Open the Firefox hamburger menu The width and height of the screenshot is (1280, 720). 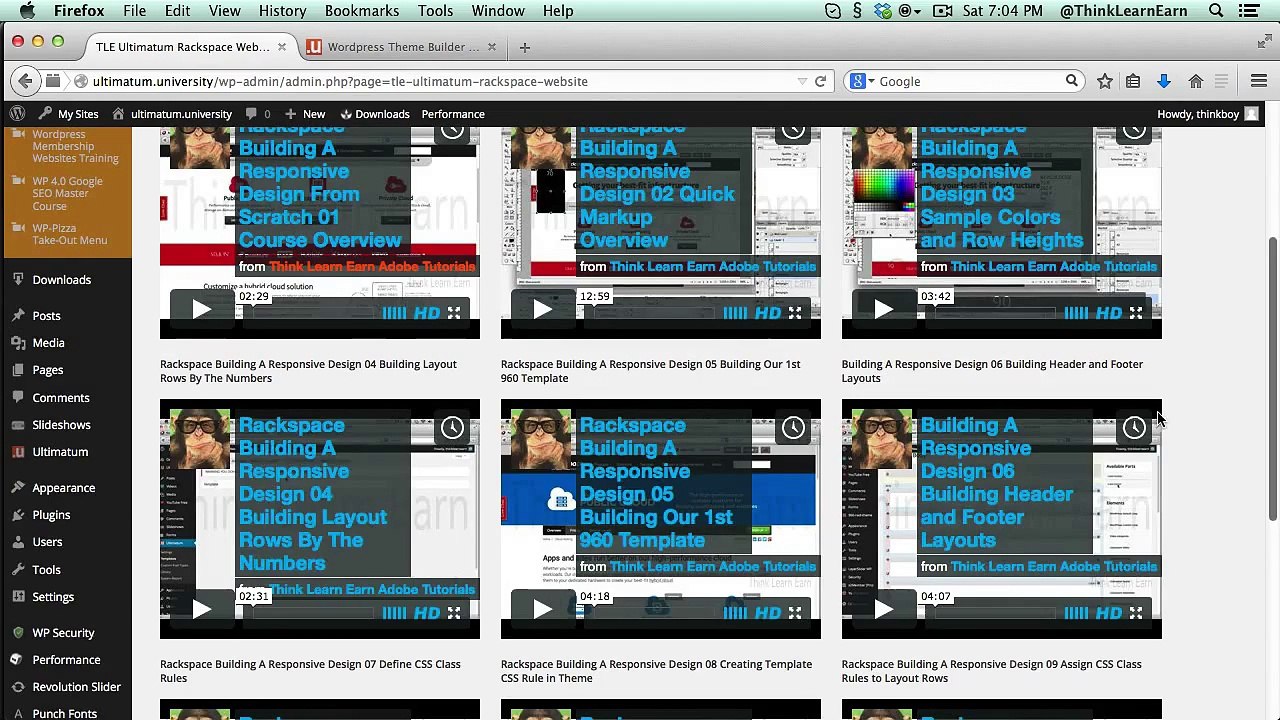click(1259, 81)
